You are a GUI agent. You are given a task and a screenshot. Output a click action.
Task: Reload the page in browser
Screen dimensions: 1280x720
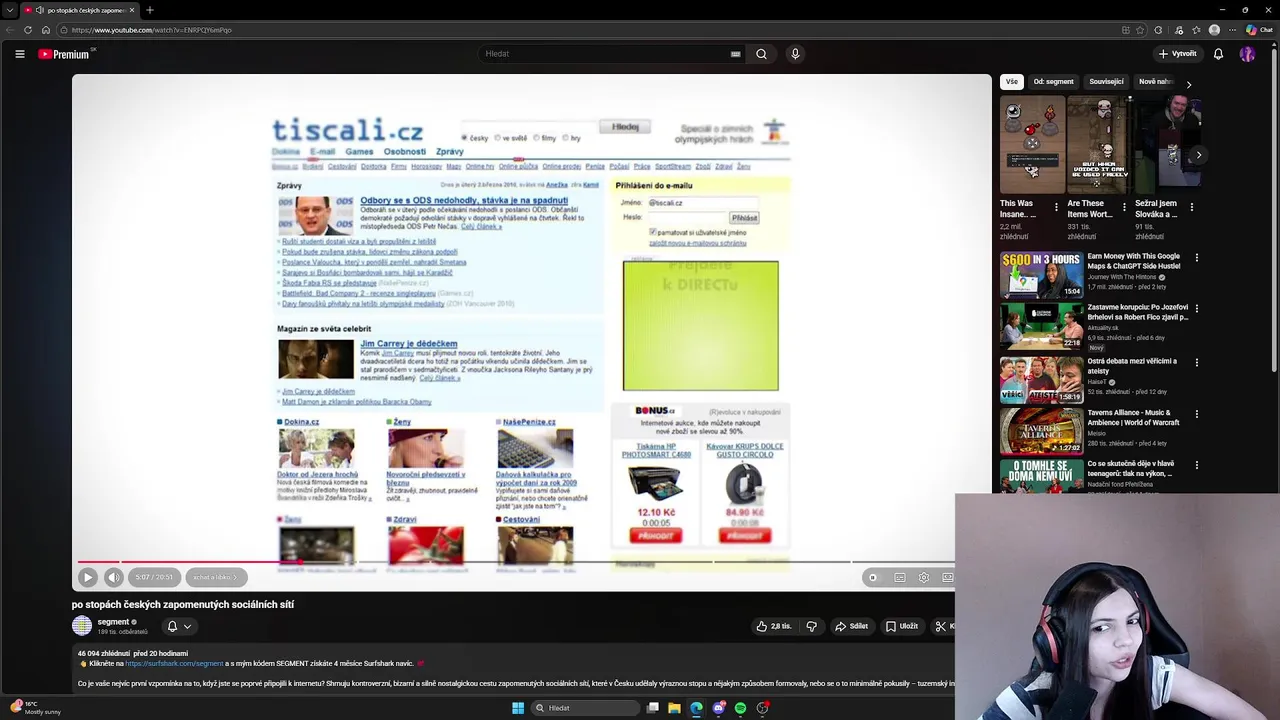coord(28,30)
